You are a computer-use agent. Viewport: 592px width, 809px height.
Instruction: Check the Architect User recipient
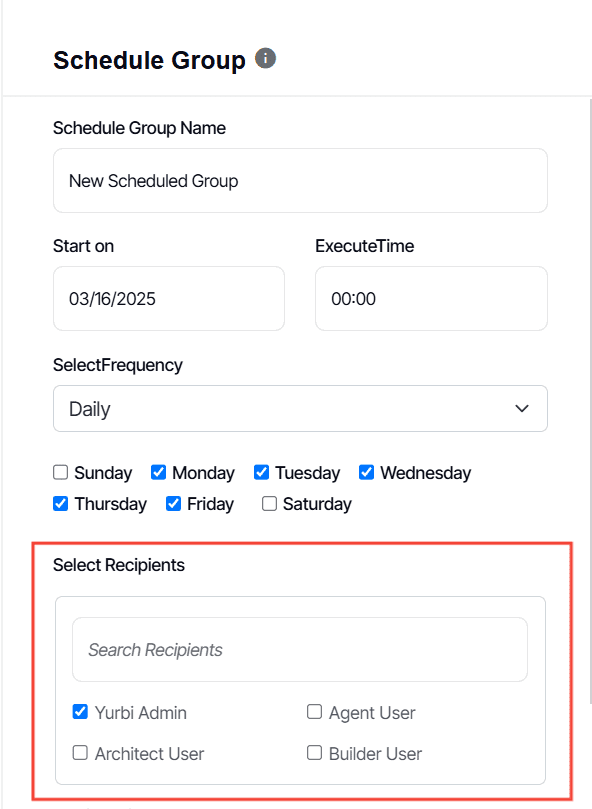click(x=80, y=752)
